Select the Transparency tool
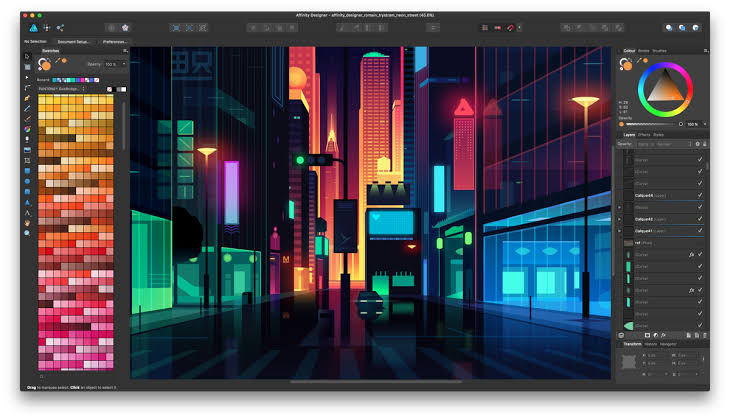730x420 pixels. coord(27,139)
